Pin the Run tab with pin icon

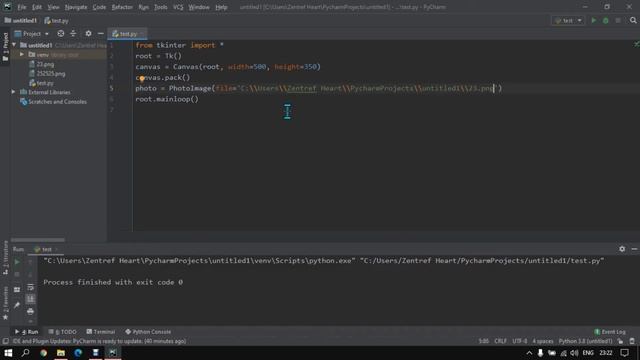17,305
